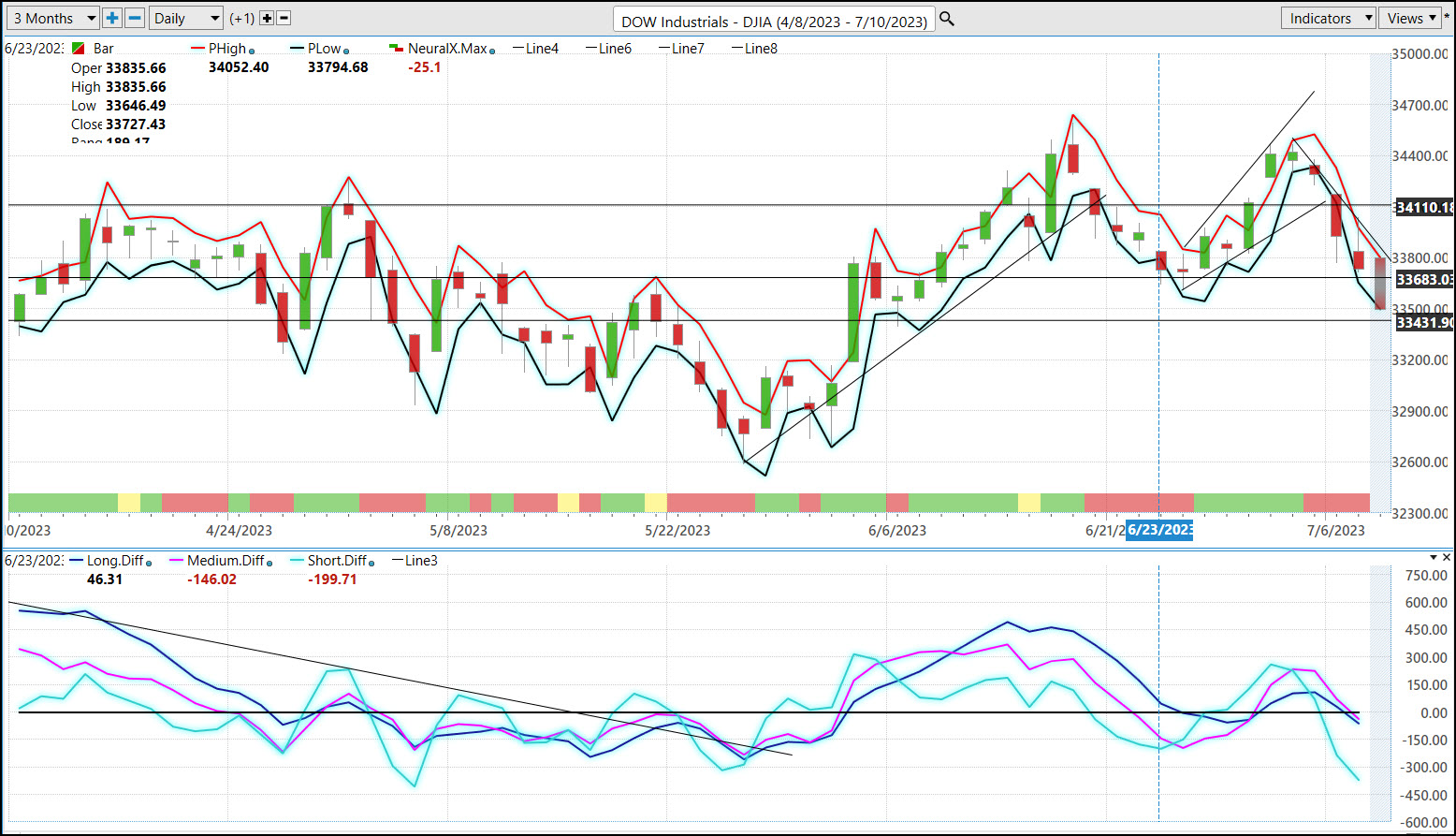
Task: Click the 33431.90 price level label
Action: coord(1424,322)
